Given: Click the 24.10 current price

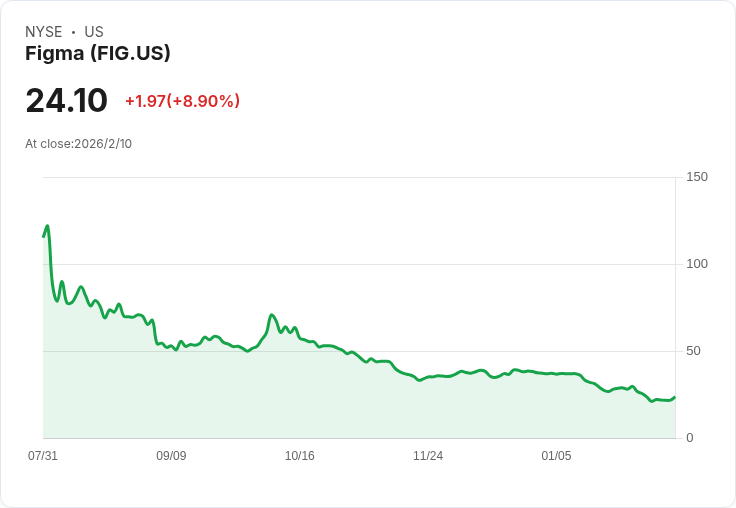Looking at the screenshot, I should point(66,101).
